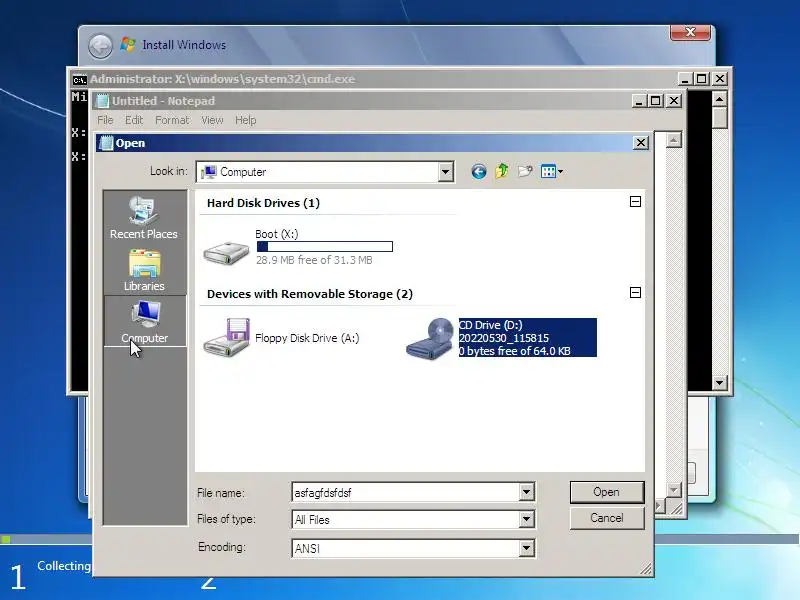Screen dimensions: 800x600
Task: Click the Notepad title bar icon
Action: [x=103, y=101]
